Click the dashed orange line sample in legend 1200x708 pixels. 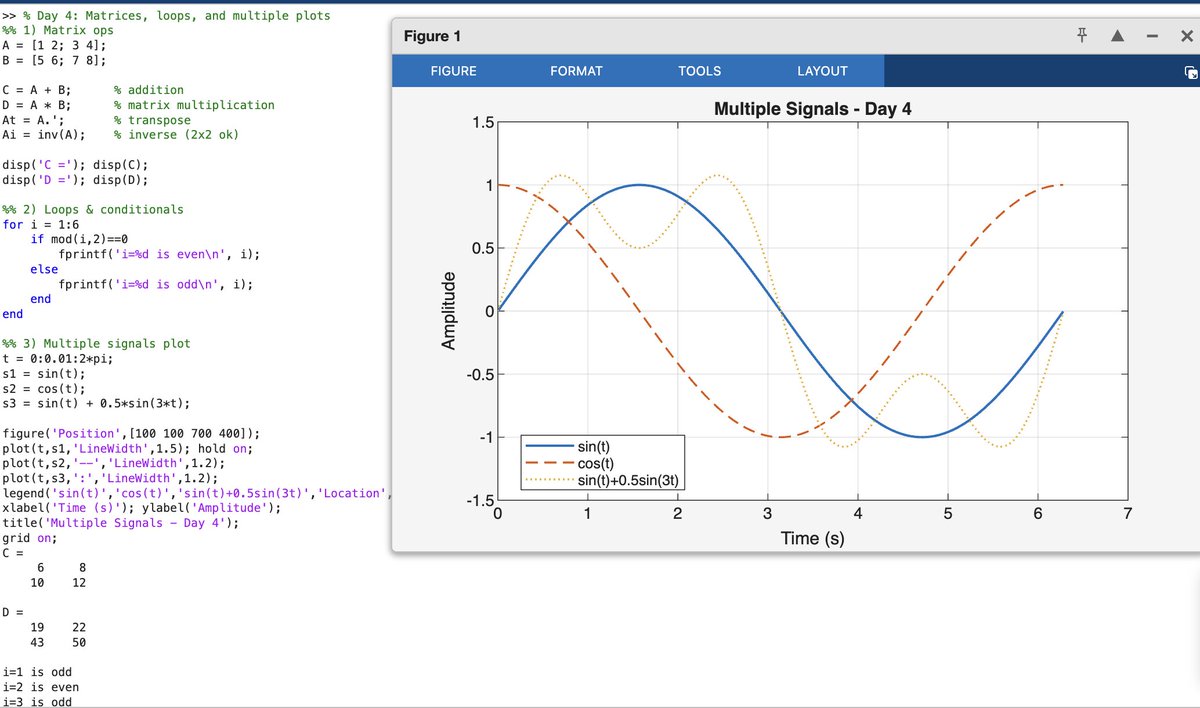coord(549,463)
